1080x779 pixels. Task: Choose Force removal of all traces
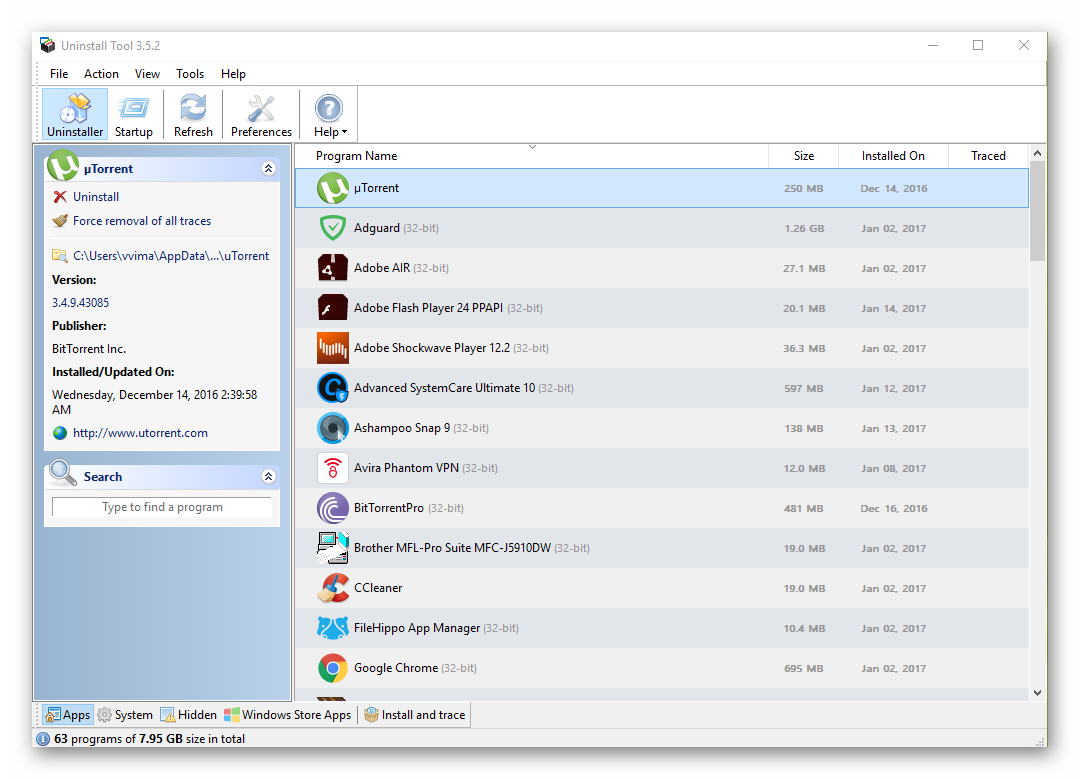[142, 221]
